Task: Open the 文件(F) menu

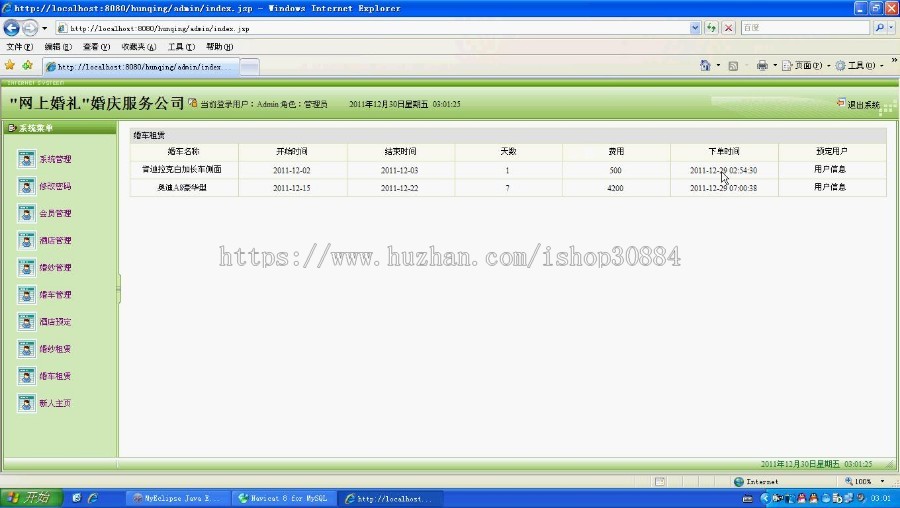Action: coord(20,46)
